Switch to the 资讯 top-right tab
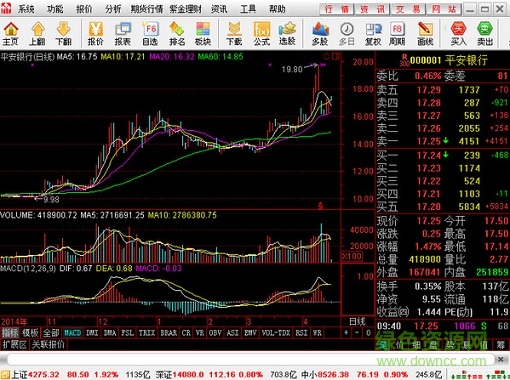This screenshot has width=510, height=380. pyautogui.click(x=372, y=9)
